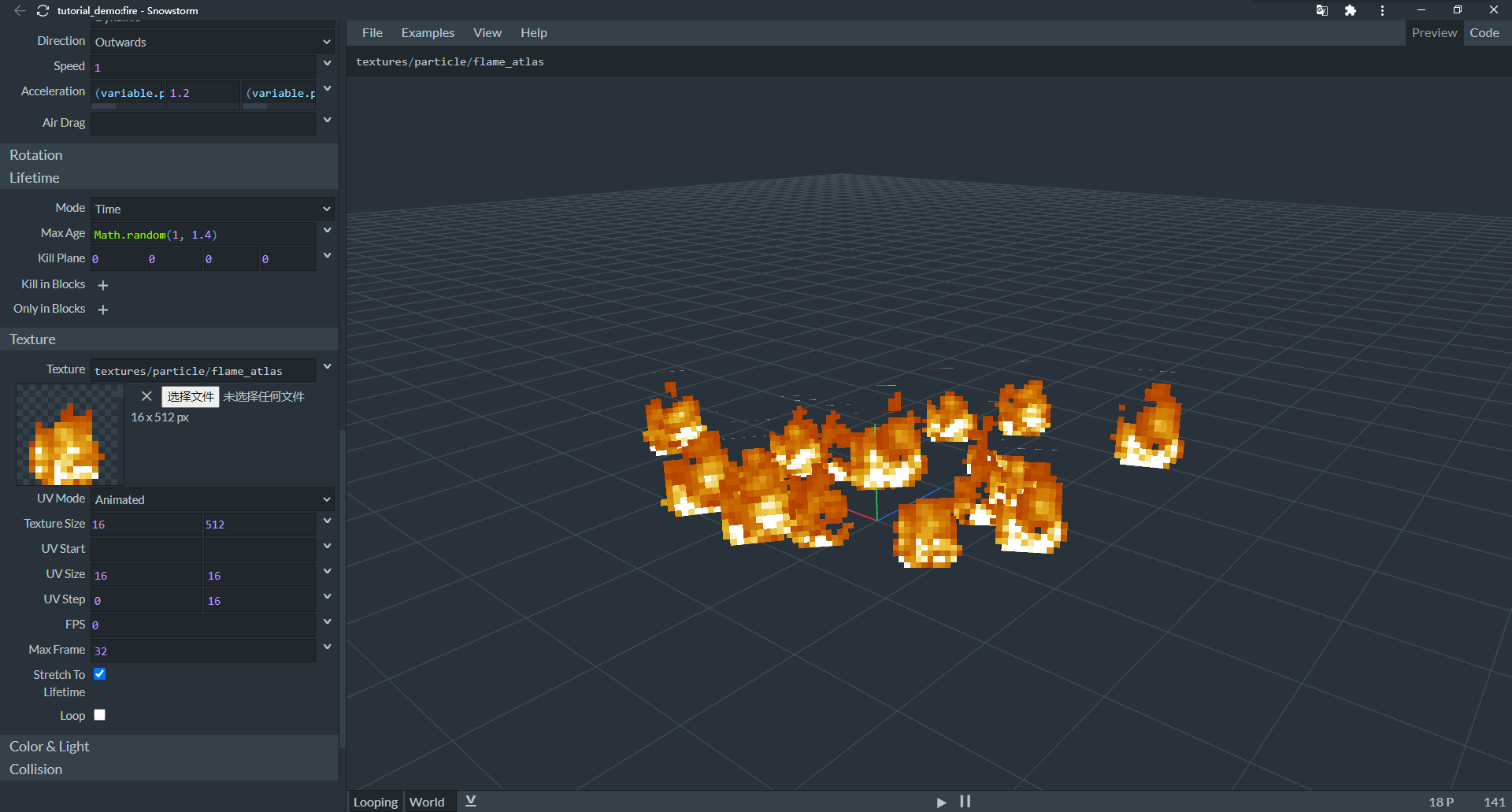Expand the Rotation section header
The width and height of the screenshot is (1512, 812).
coord(169,155)
